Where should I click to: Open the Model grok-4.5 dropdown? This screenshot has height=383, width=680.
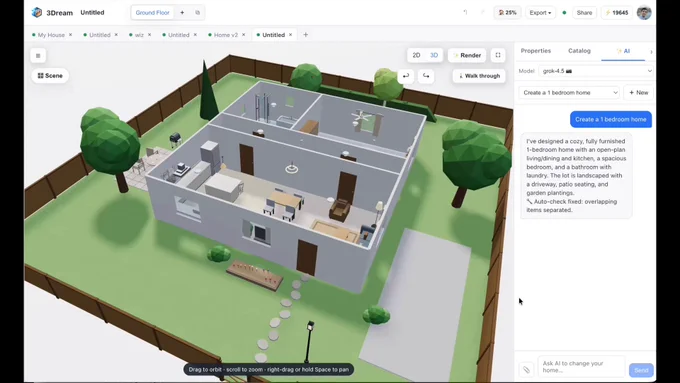click(x=596, y=71)
